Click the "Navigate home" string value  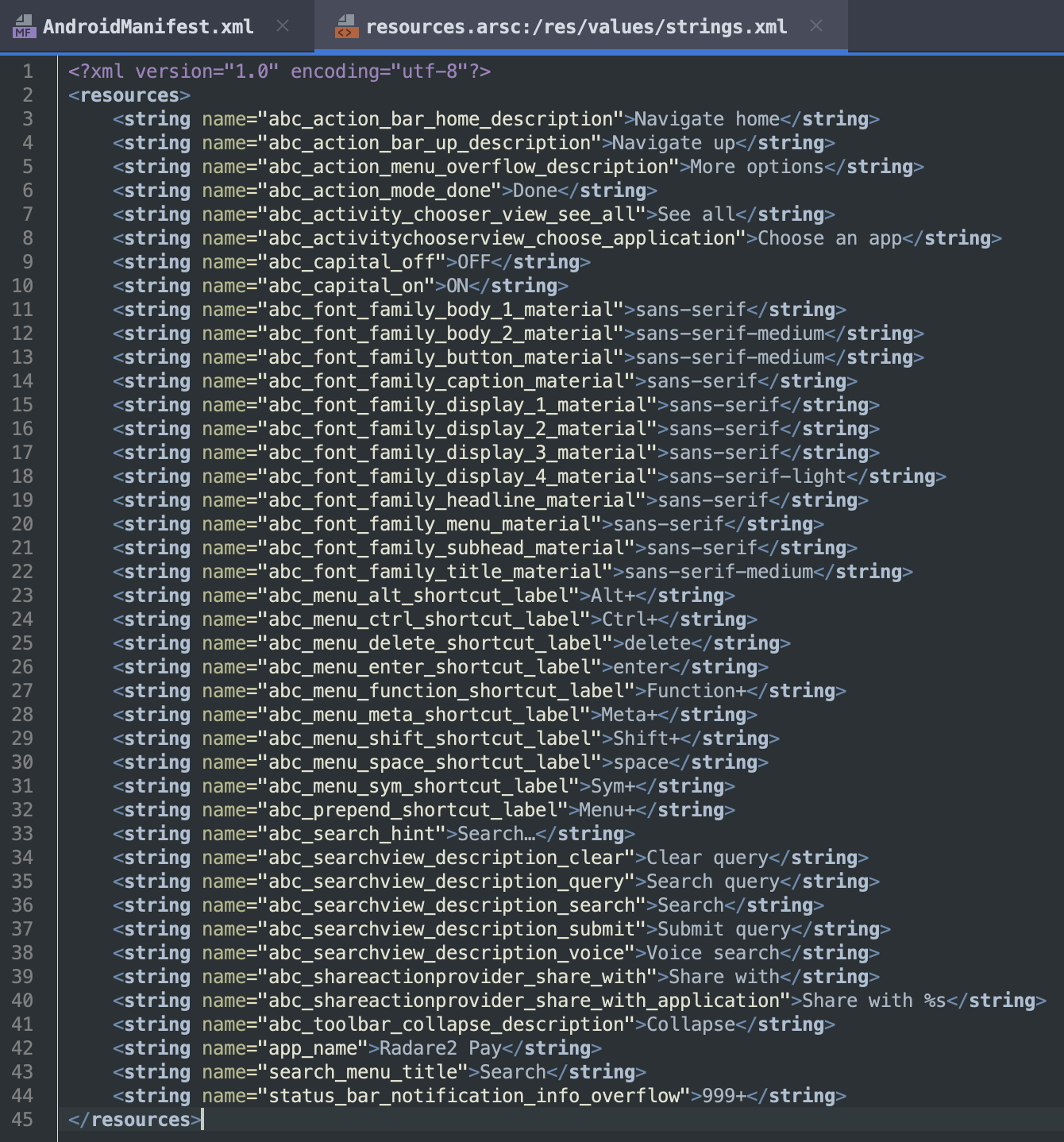(x=707, y=119)
